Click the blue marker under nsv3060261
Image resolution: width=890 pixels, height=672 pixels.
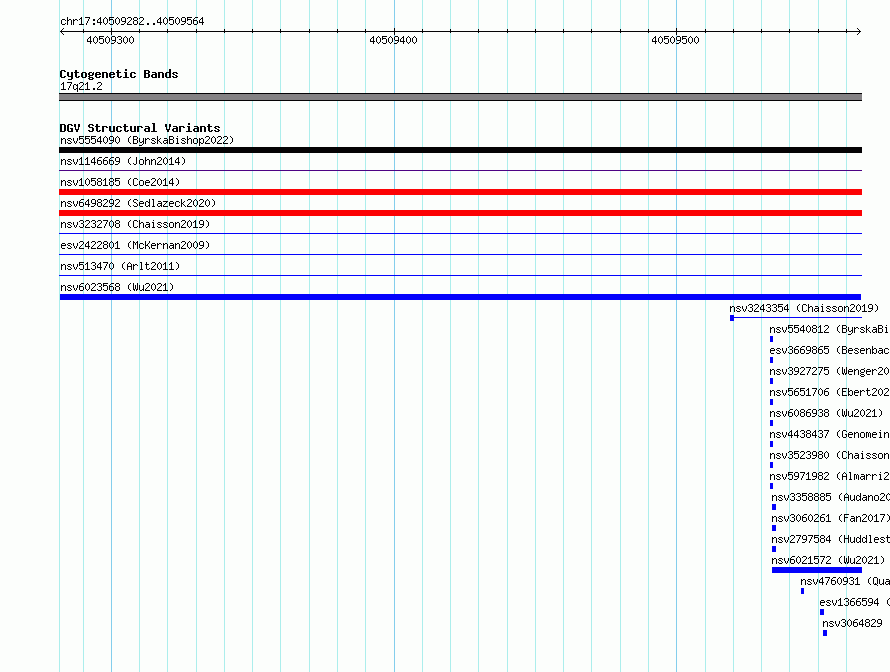pos(774,528)
